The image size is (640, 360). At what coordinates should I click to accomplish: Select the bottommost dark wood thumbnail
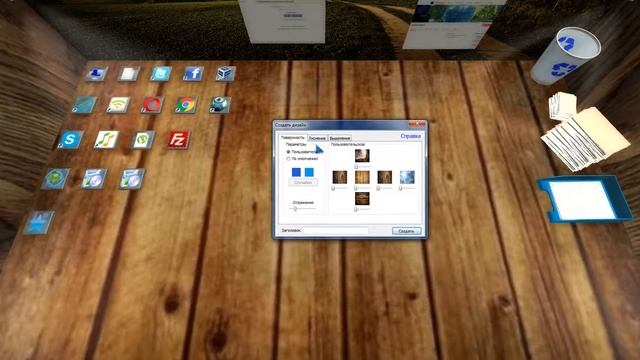[362, 198]
